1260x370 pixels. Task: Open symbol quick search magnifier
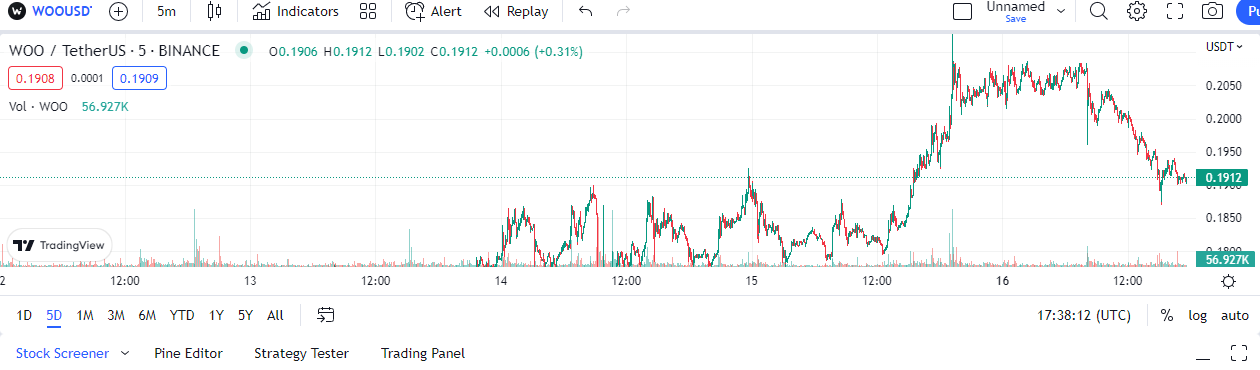(1098, 12)
